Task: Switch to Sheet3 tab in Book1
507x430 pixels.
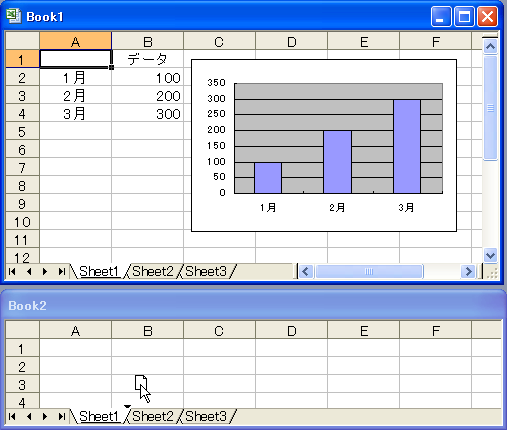Action: (206, 272)
